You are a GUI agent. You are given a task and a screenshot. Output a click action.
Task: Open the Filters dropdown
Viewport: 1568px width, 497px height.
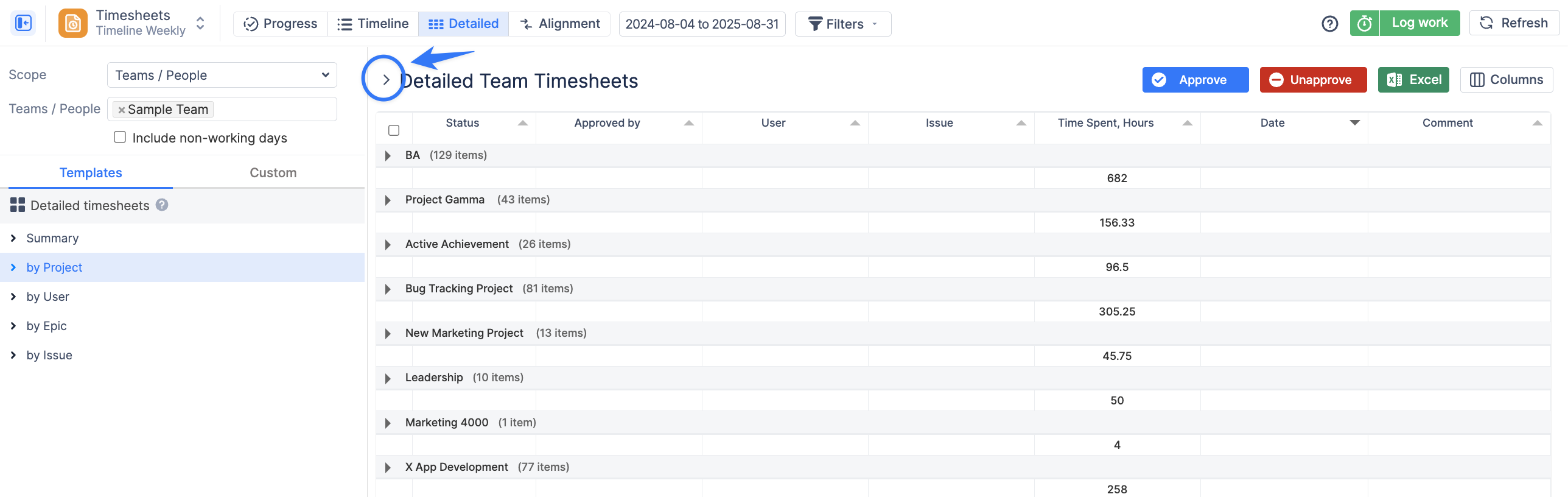[x=843, y=24]
